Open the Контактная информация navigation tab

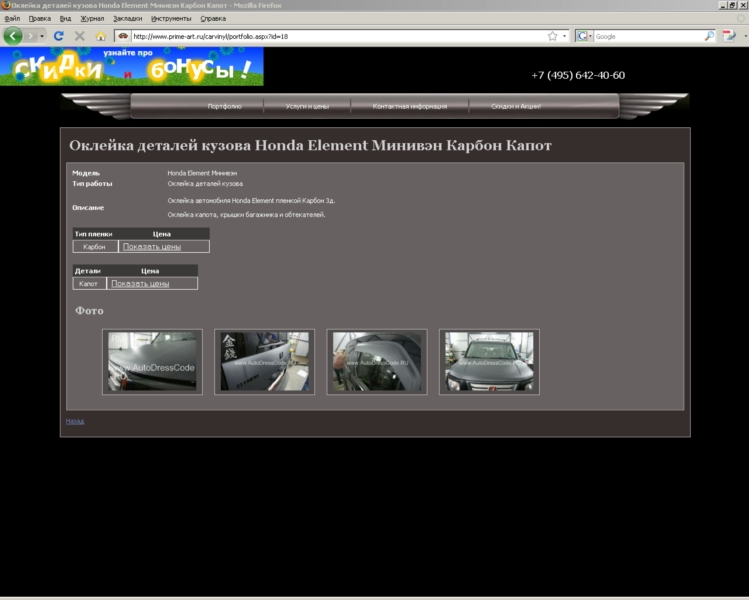410,106
